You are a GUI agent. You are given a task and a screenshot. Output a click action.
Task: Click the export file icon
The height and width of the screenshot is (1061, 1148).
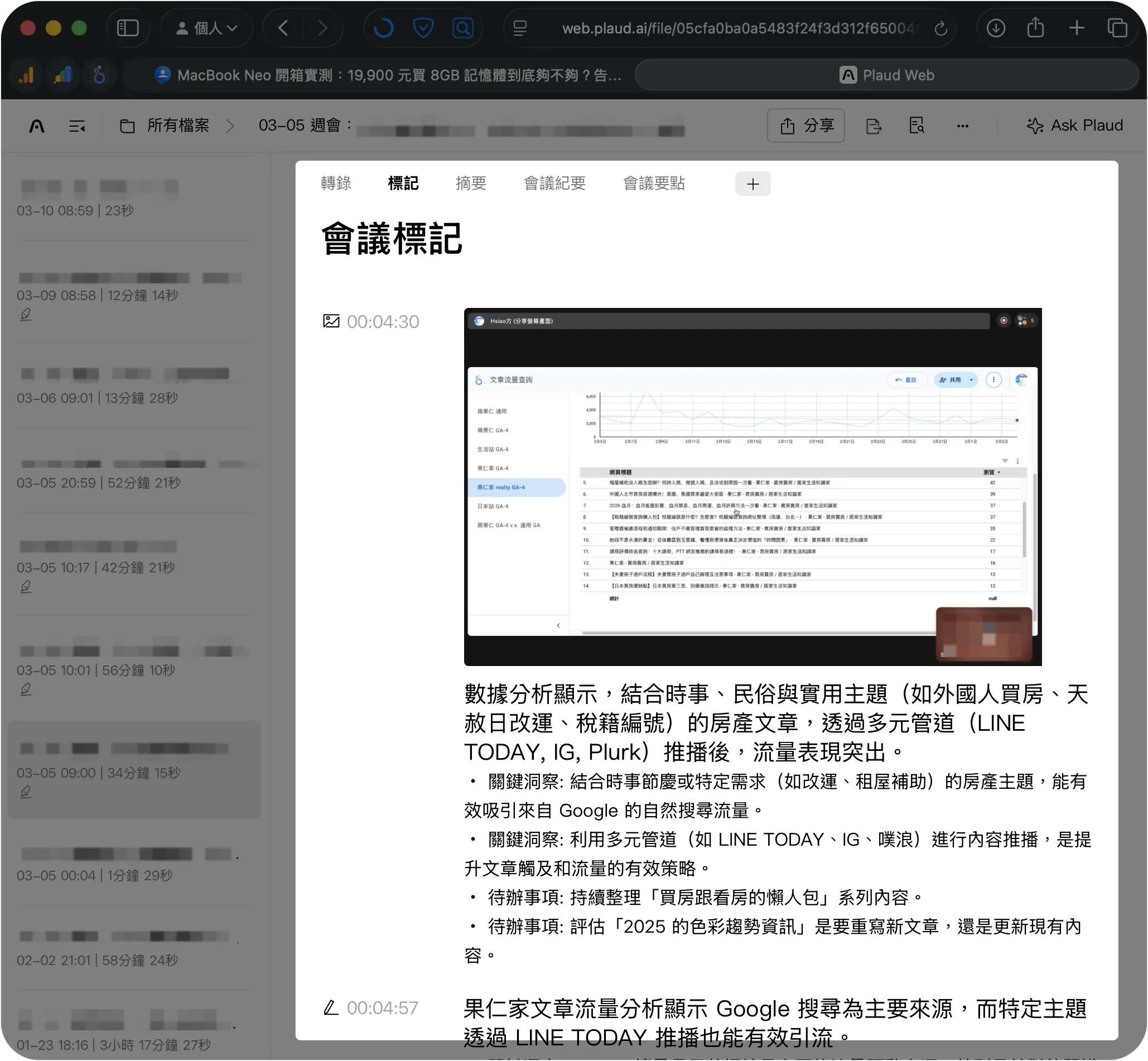point(873,126)
